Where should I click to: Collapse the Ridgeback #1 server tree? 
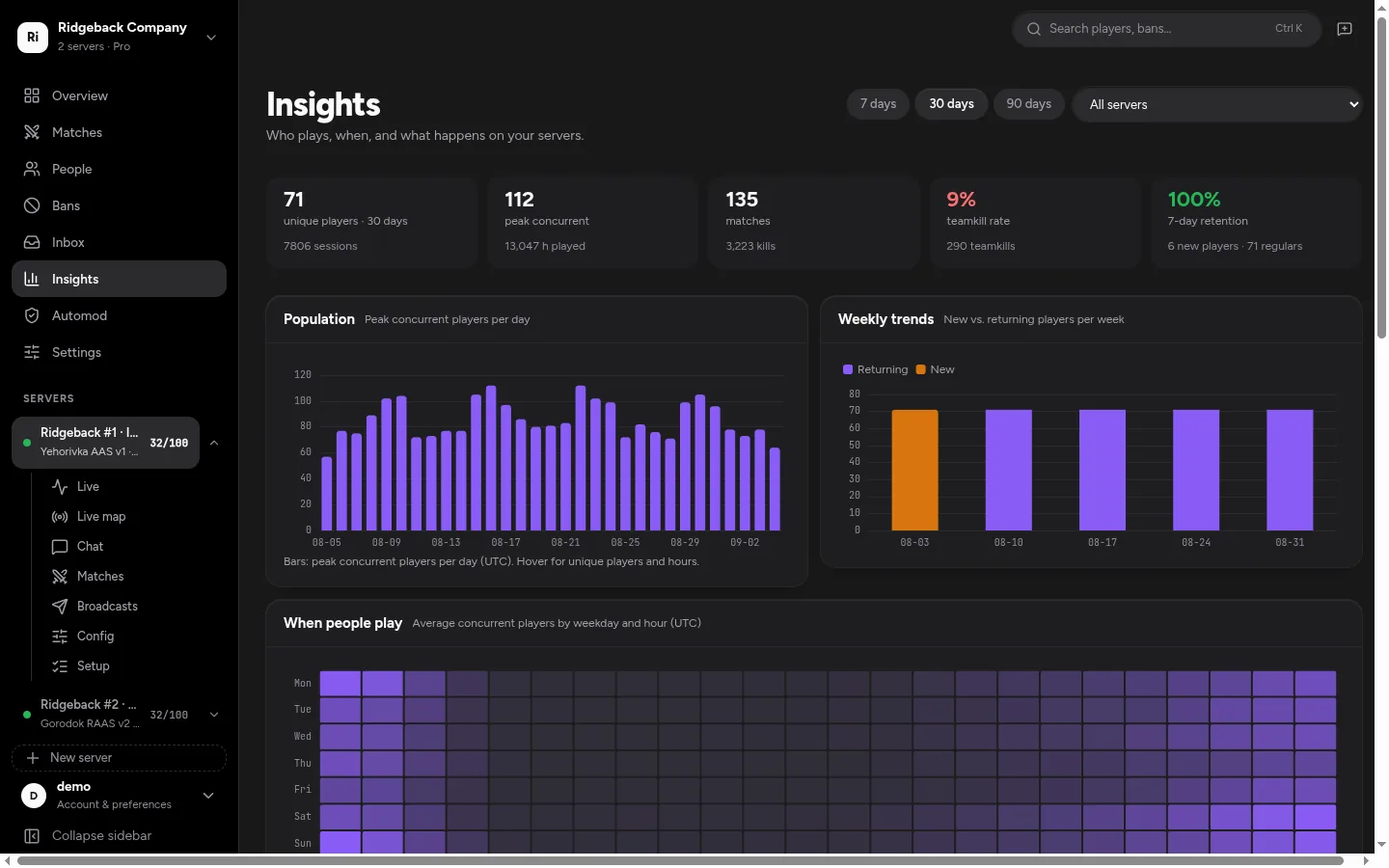click(x=214, y=443)
